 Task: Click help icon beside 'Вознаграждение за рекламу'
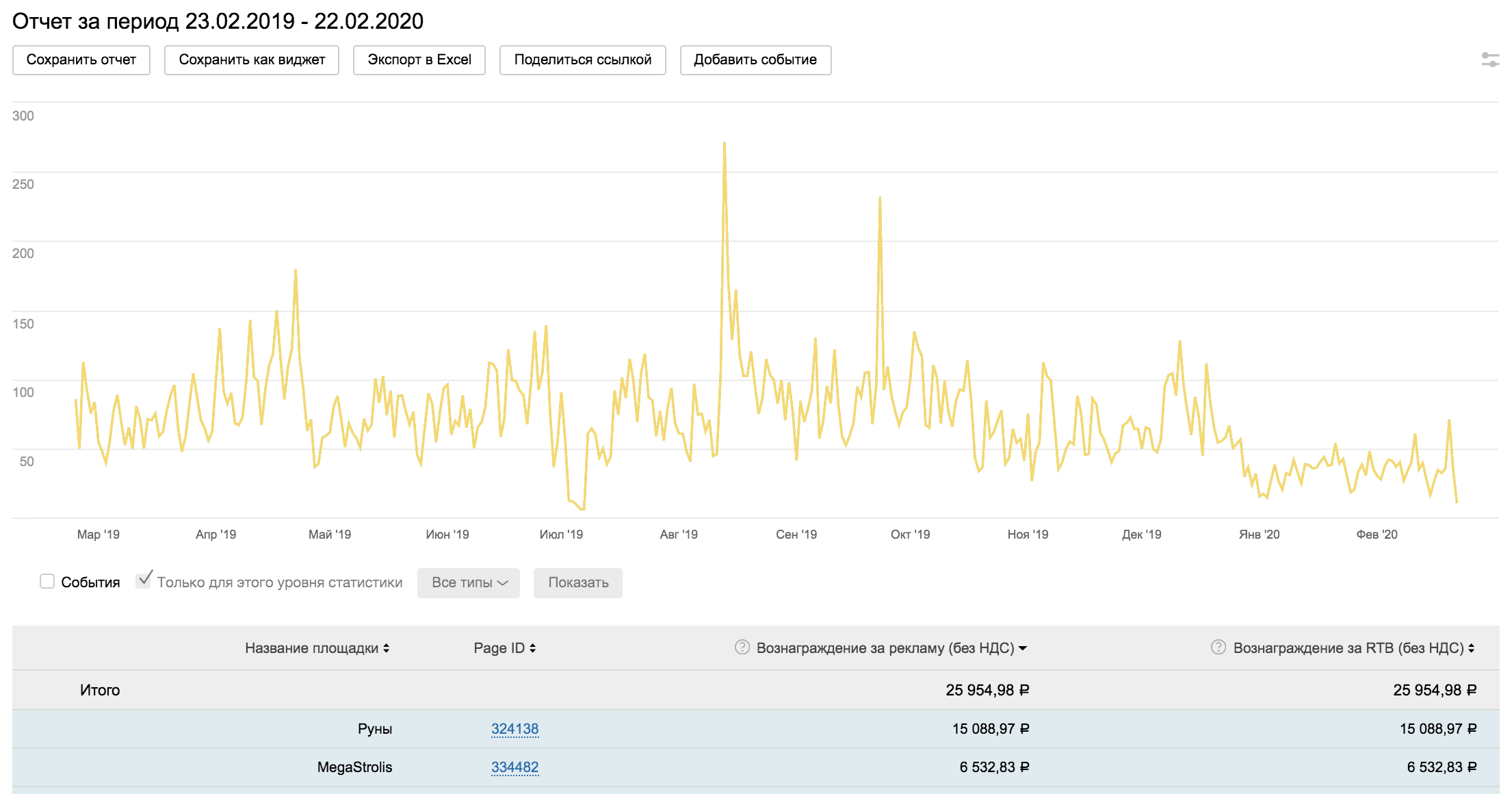click(742, 647)
